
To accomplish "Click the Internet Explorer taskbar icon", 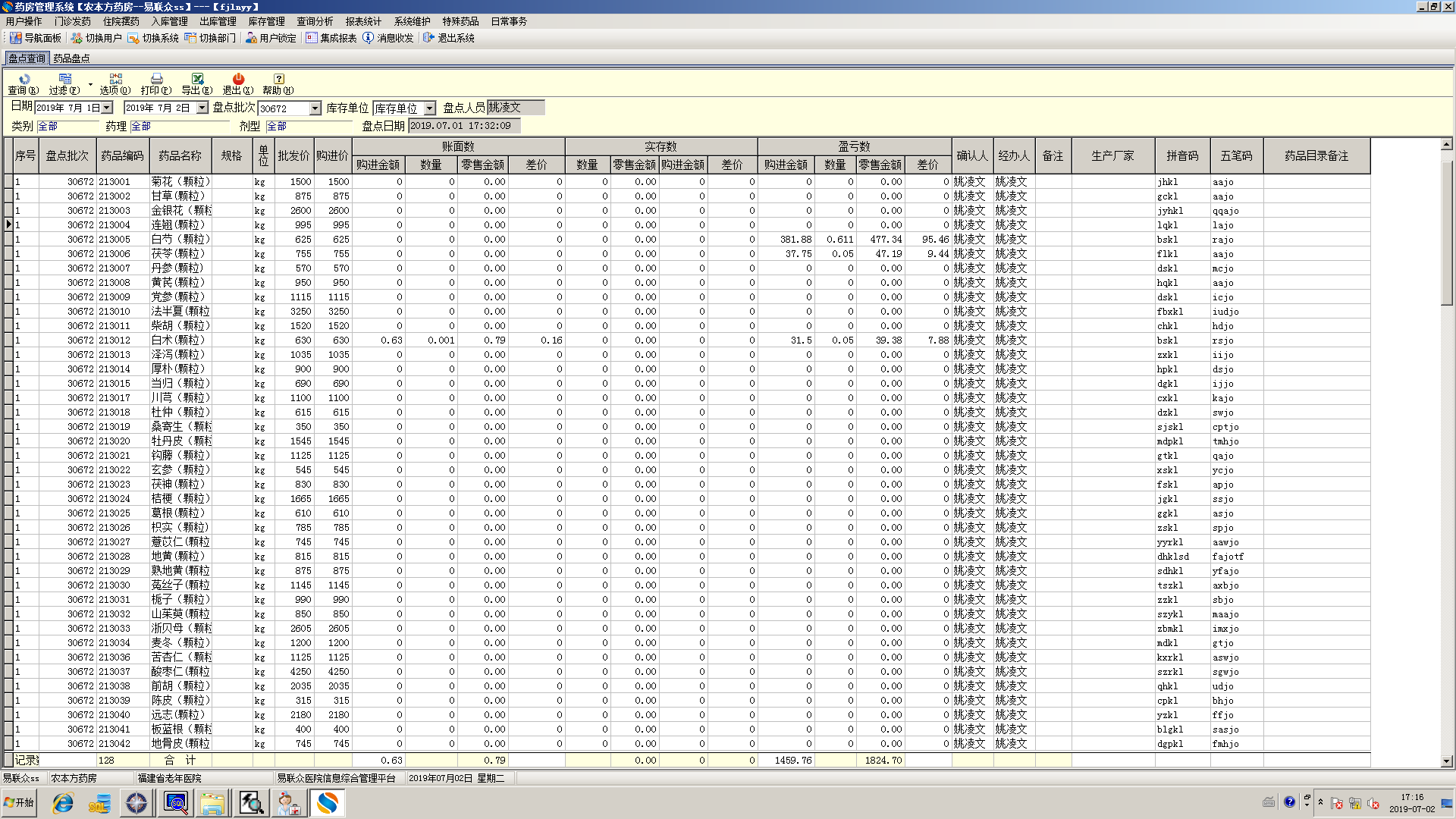I will (x=63, y=803).
